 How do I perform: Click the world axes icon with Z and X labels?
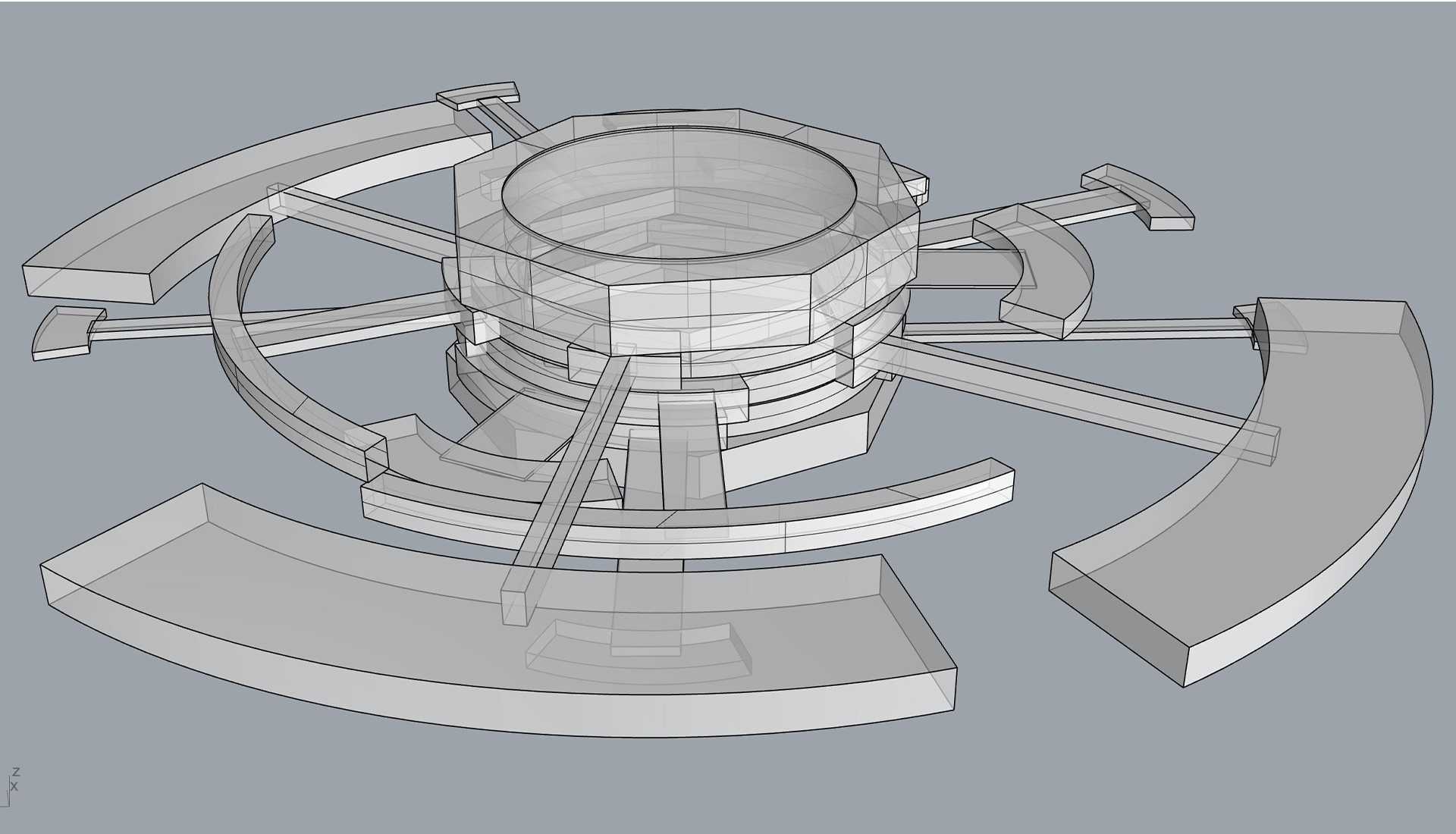(x=10, y=787)
